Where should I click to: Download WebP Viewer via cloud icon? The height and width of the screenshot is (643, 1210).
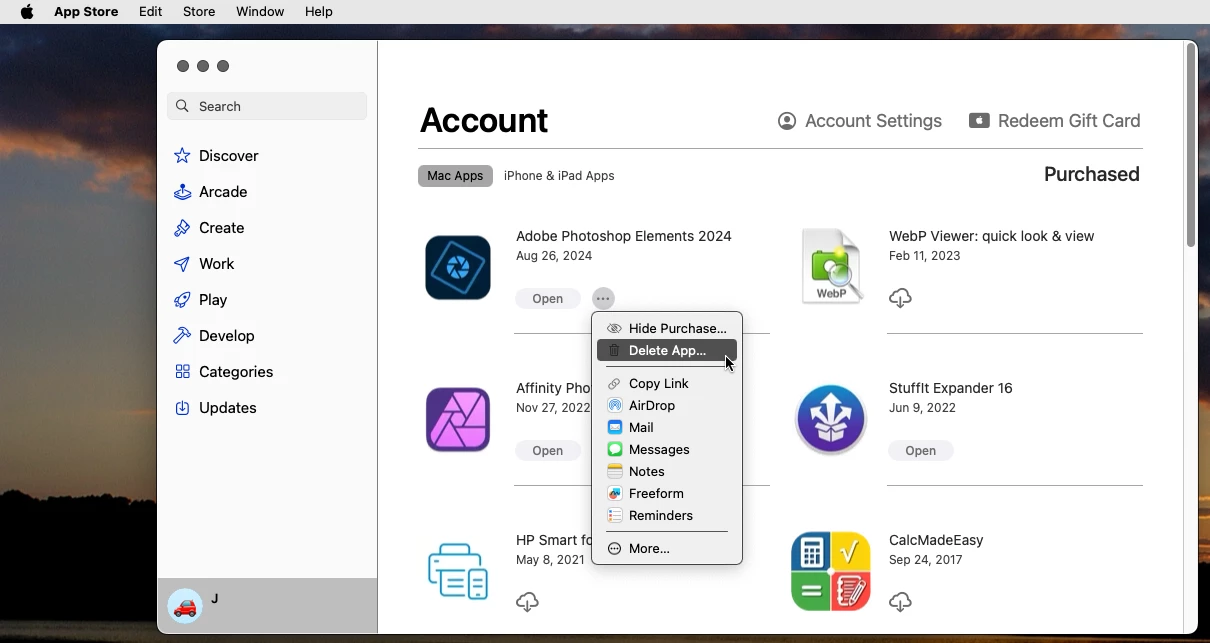coord(900,298)
